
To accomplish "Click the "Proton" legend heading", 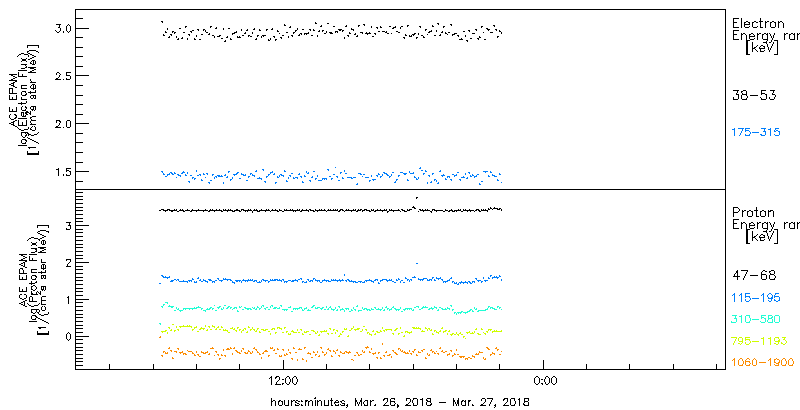I will 753,212.
